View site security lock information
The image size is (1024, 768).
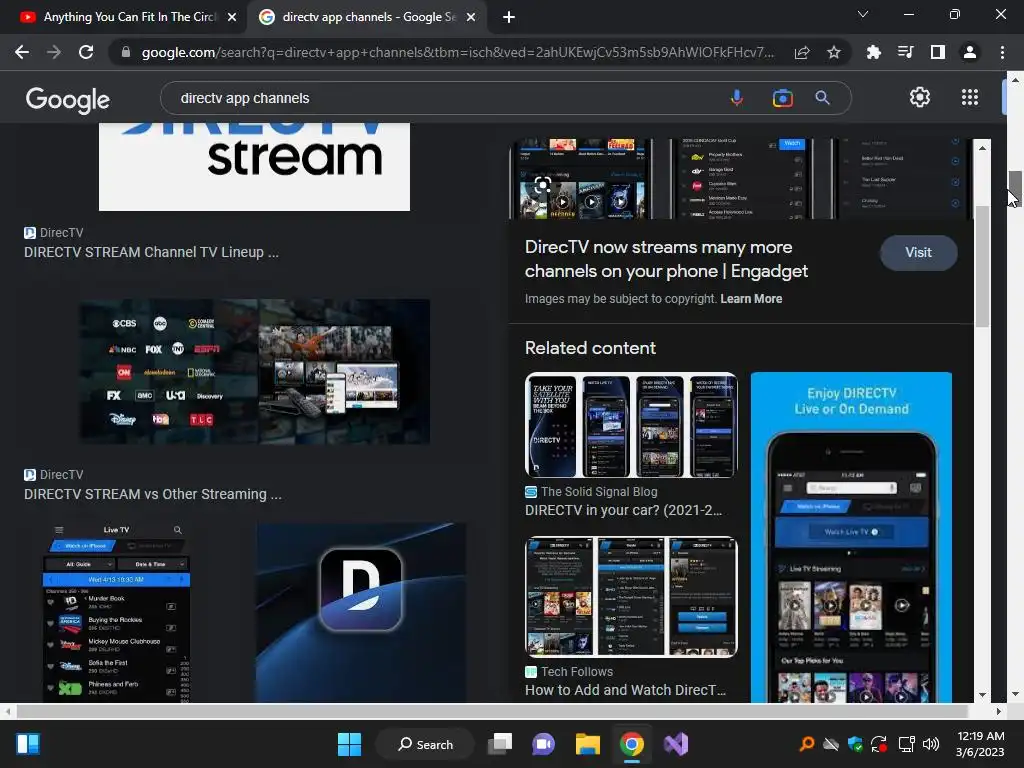pos(126,52)
